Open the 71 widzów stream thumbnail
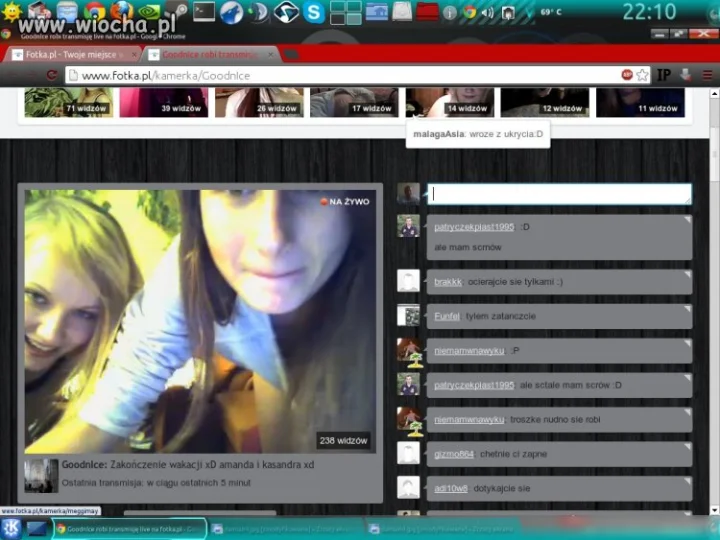This screenshot has height=540, width=720. click(x=68, y=102)
